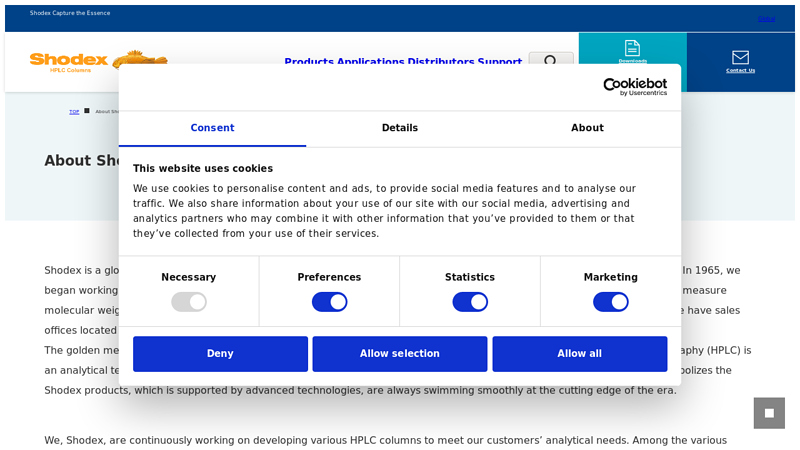
Task: Click the search magnifier icon
Action: tap(550, 61)
